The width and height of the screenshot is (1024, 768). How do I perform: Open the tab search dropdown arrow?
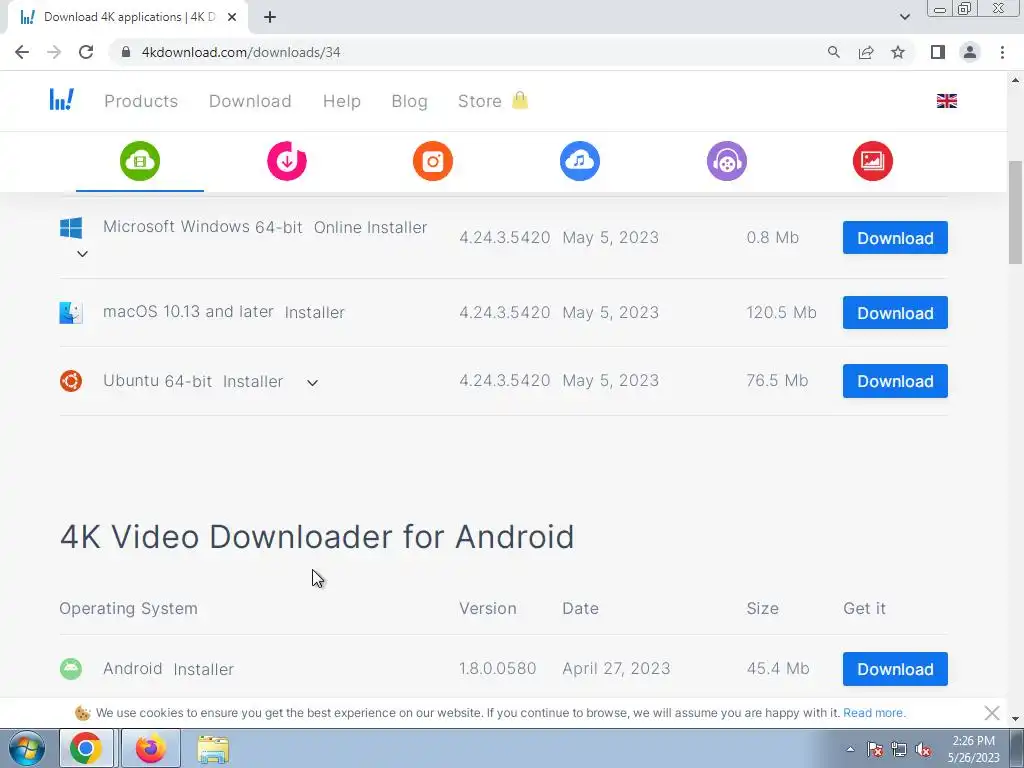click(x=904, y=17)
